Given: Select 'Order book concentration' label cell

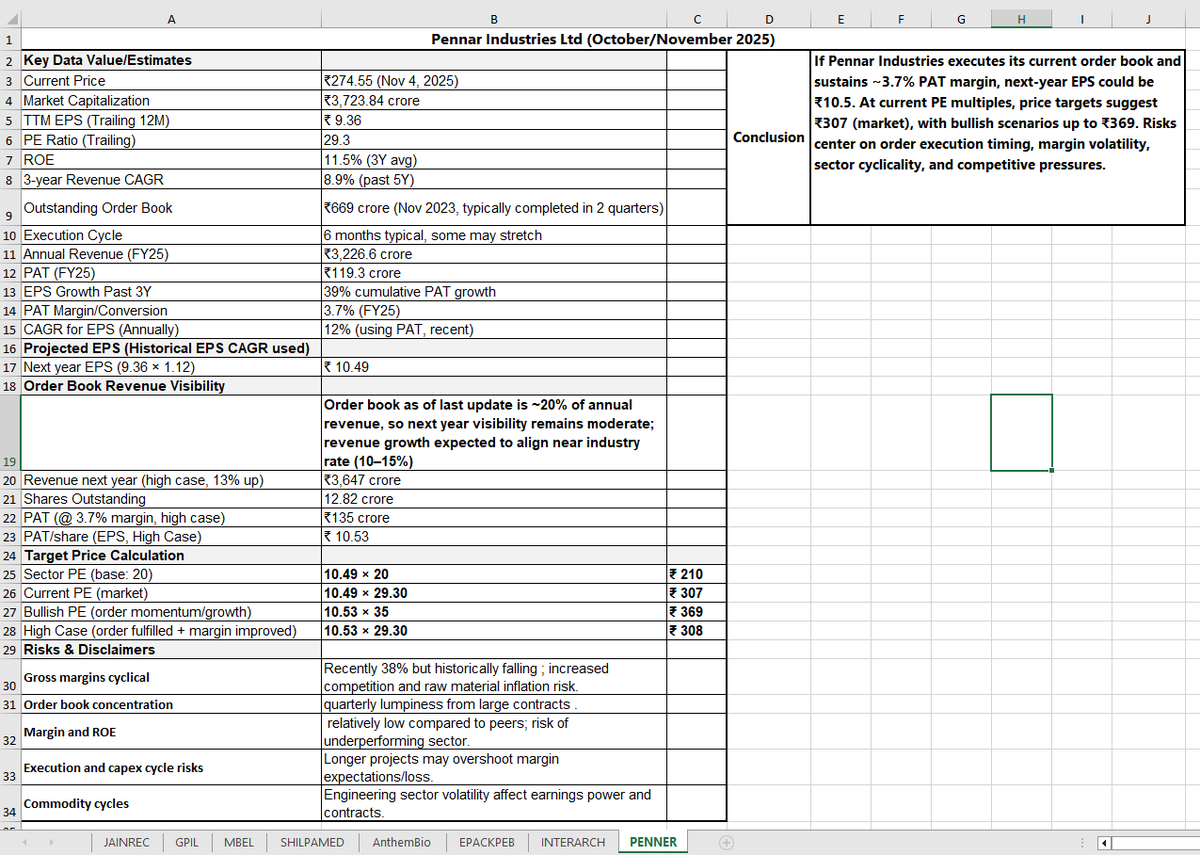Looking at the screenshot, I should (171, 705).
